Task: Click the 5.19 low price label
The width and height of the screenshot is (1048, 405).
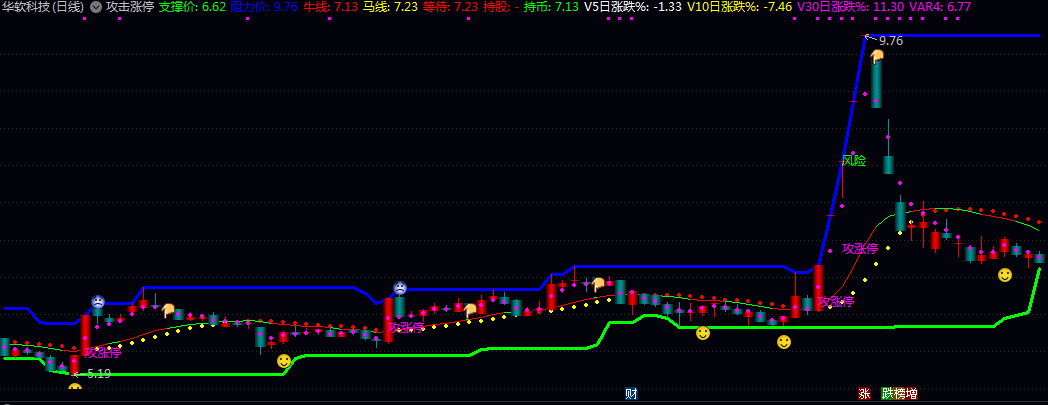Action: click(x=98, y=374)
